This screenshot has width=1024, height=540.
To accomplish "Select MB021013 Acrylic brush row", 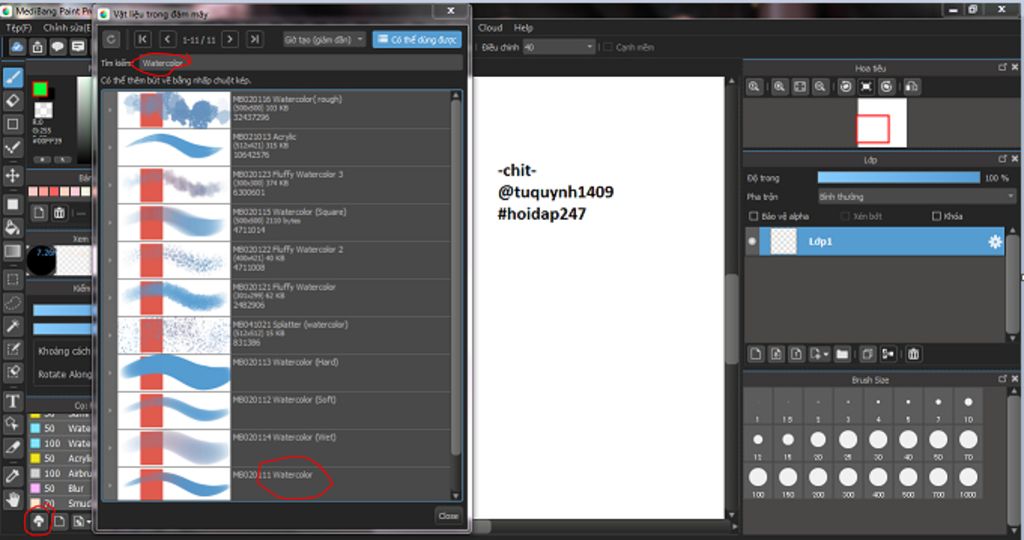I will tap(277, 147).
